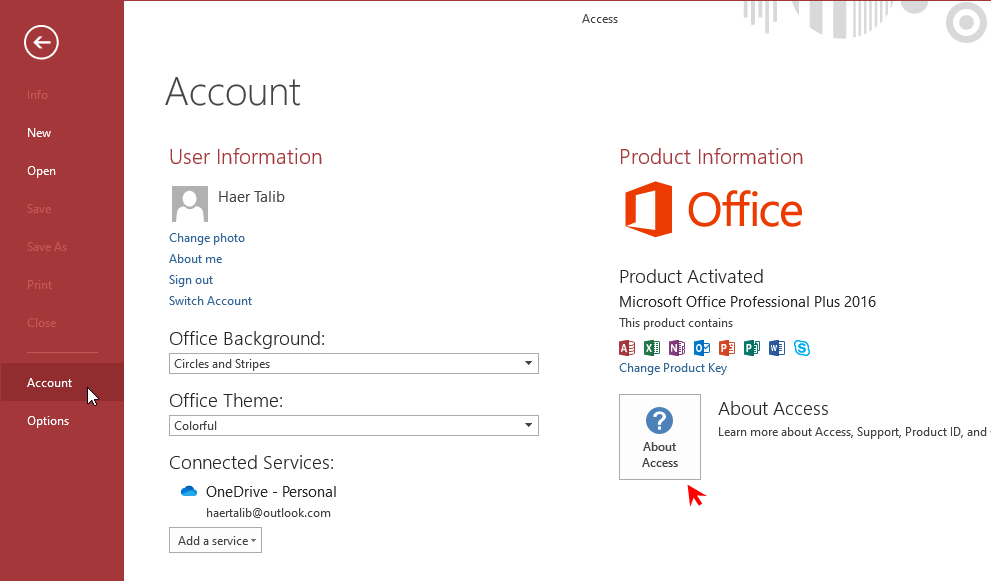Select Open in the Backstage sidebar
Viewport: 991px width, 581px height.
[x=41, y=171]
